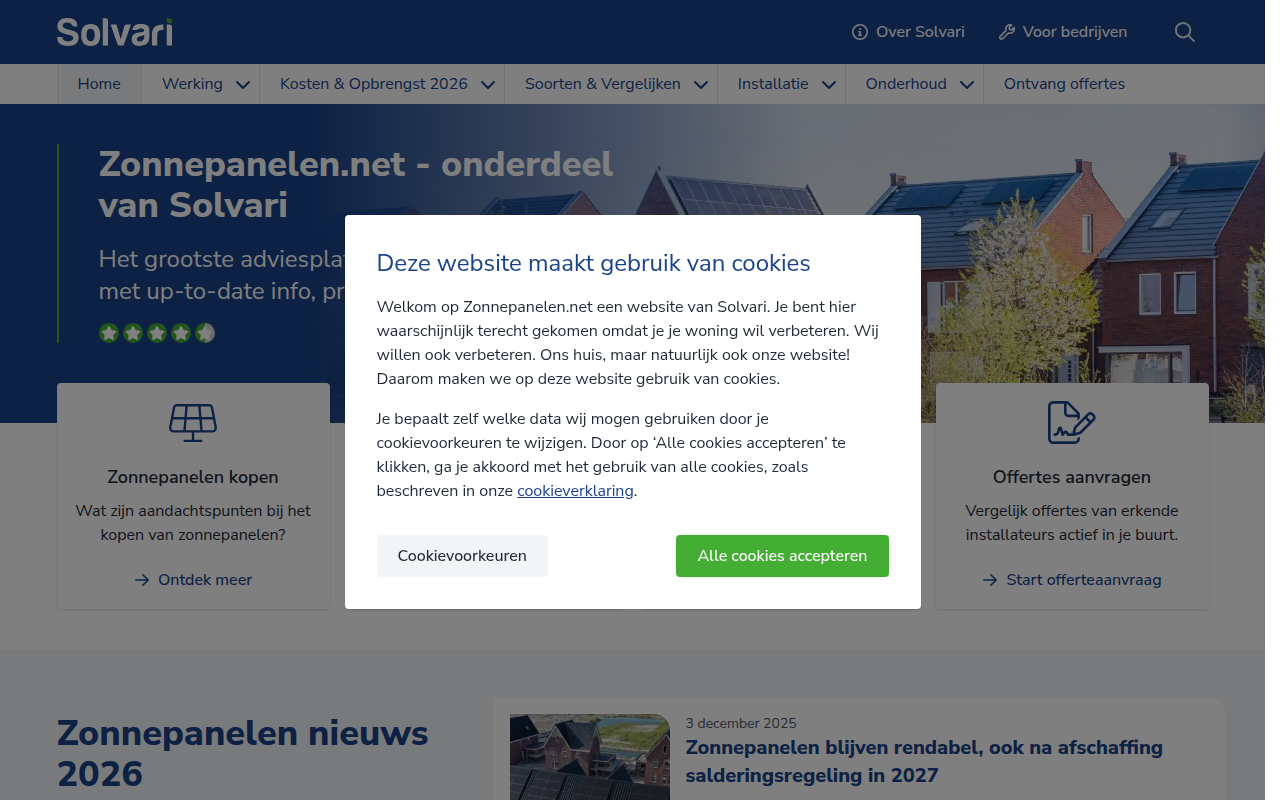Click the solar panel icon above Zonnepanelen kopen
Viewport: 1280px width, 800px height.
pyautogui.click(x=193, y=423)
